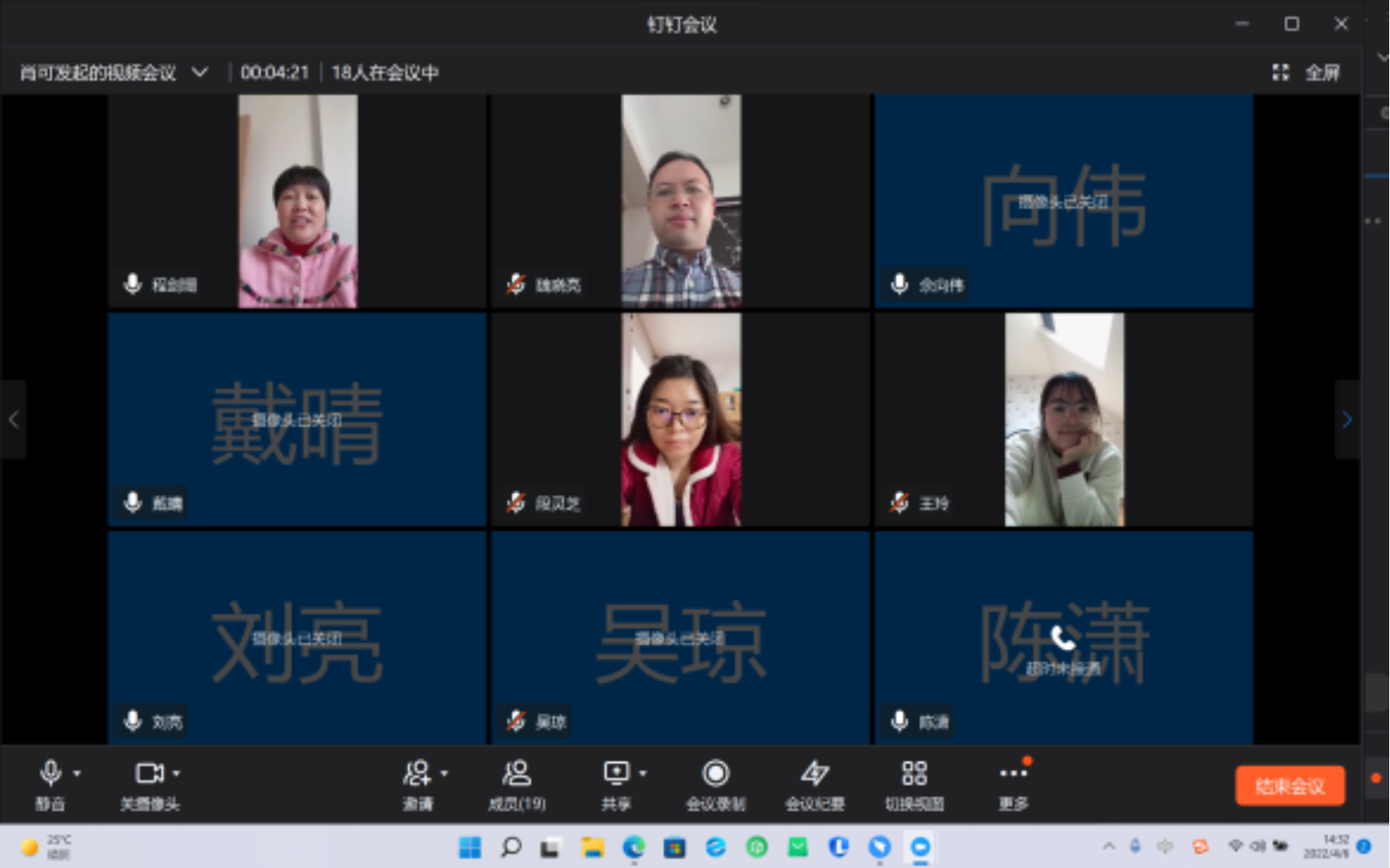Viewport: 1390px width, 868px height.
Task: Select the 吴琼 camera-off tile
Action: (681, 638)
